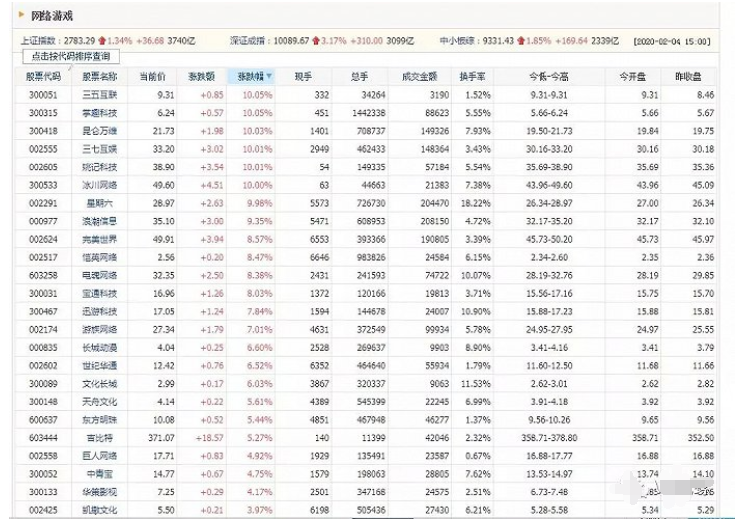Open stock name 天舟文化
This screenshot has width=746, height=525.
99,402
